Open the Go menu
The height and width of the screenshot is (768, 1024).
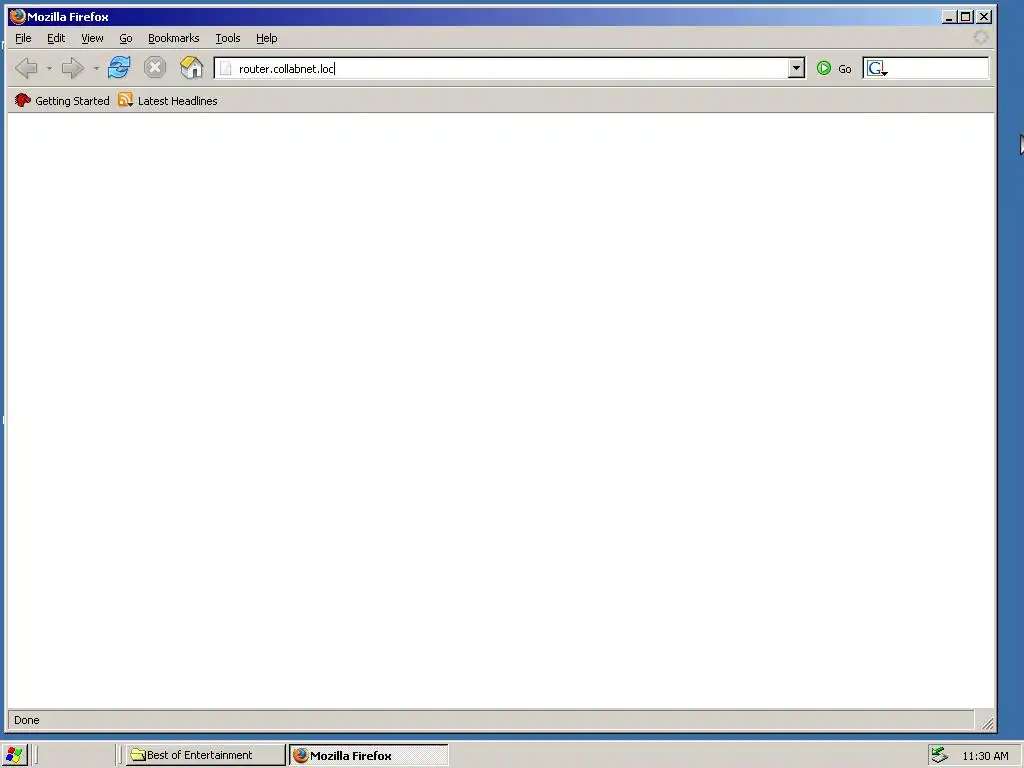point(126,38)
